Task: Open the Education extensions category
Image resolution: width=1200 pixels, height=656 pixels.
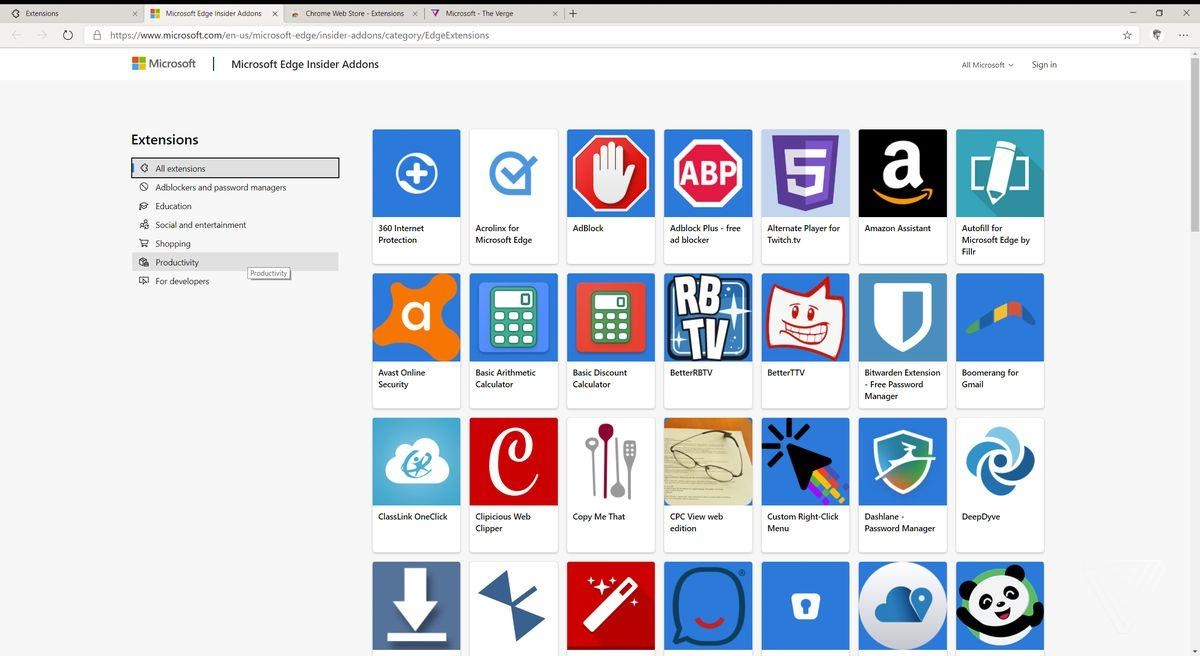Action: (x=174, y=206)
